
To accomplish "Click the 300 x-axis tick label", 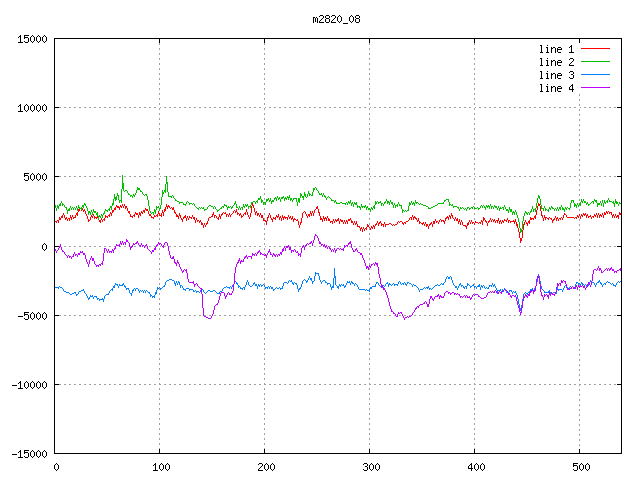I will [x=370, y=467].
